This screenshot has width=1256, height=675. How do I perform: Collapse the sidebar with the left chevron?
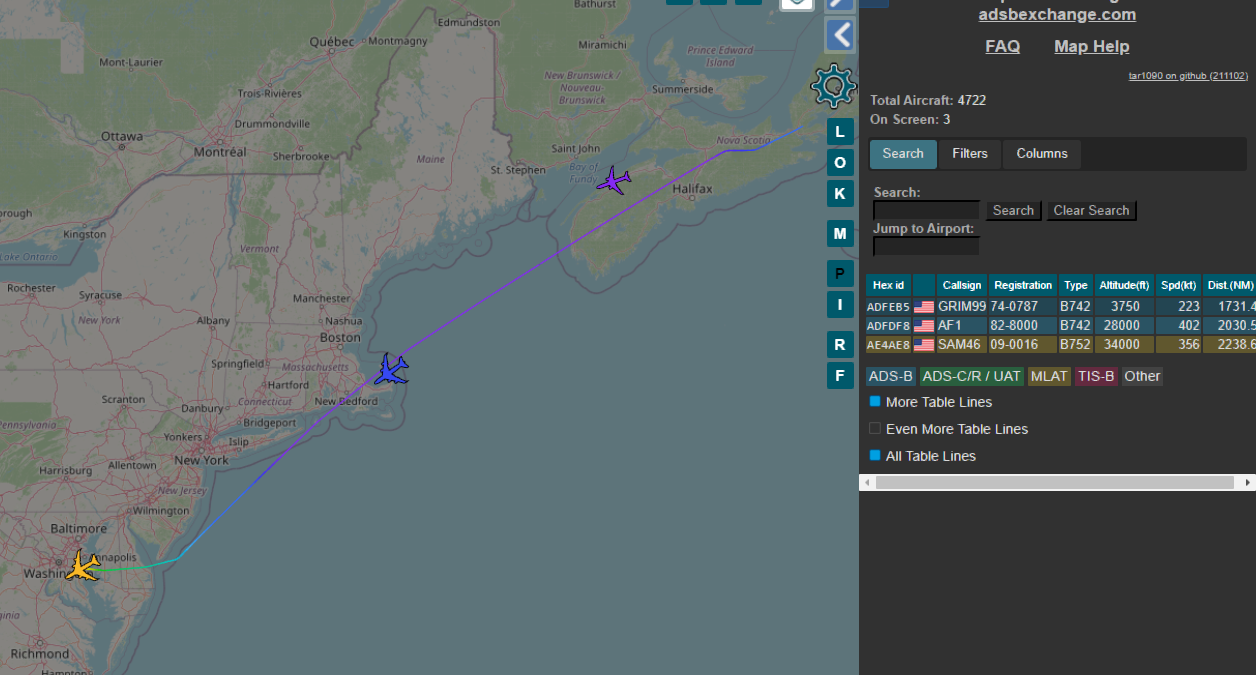(x=841, y=35)
